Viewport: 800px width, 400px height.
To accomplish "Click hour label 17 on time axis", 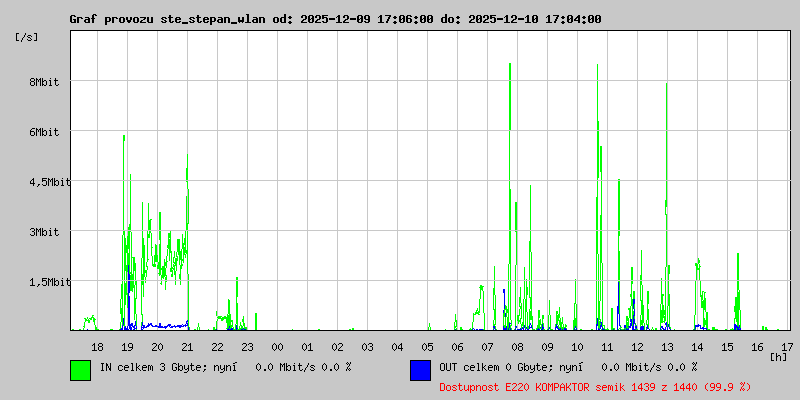I will tap(787, 347).
